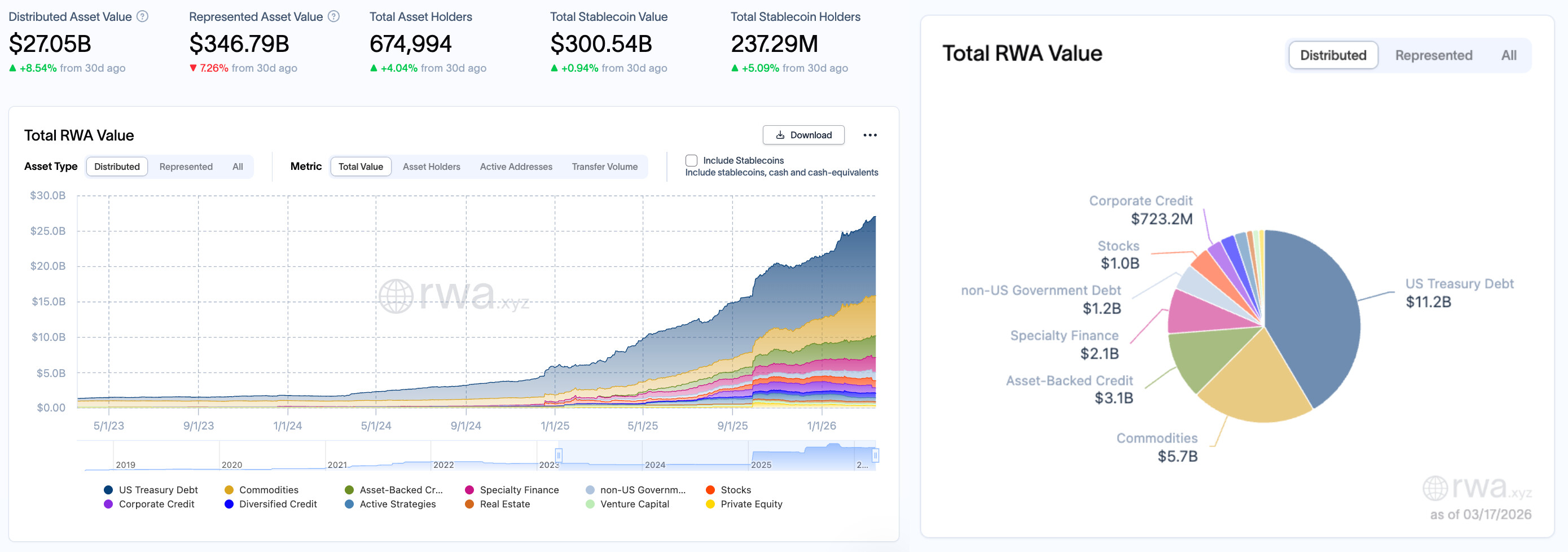Viewport: 1568px width, 552px height.
Task: Toggle the US Treasury Debt legend series
Action: pos(152,489)
